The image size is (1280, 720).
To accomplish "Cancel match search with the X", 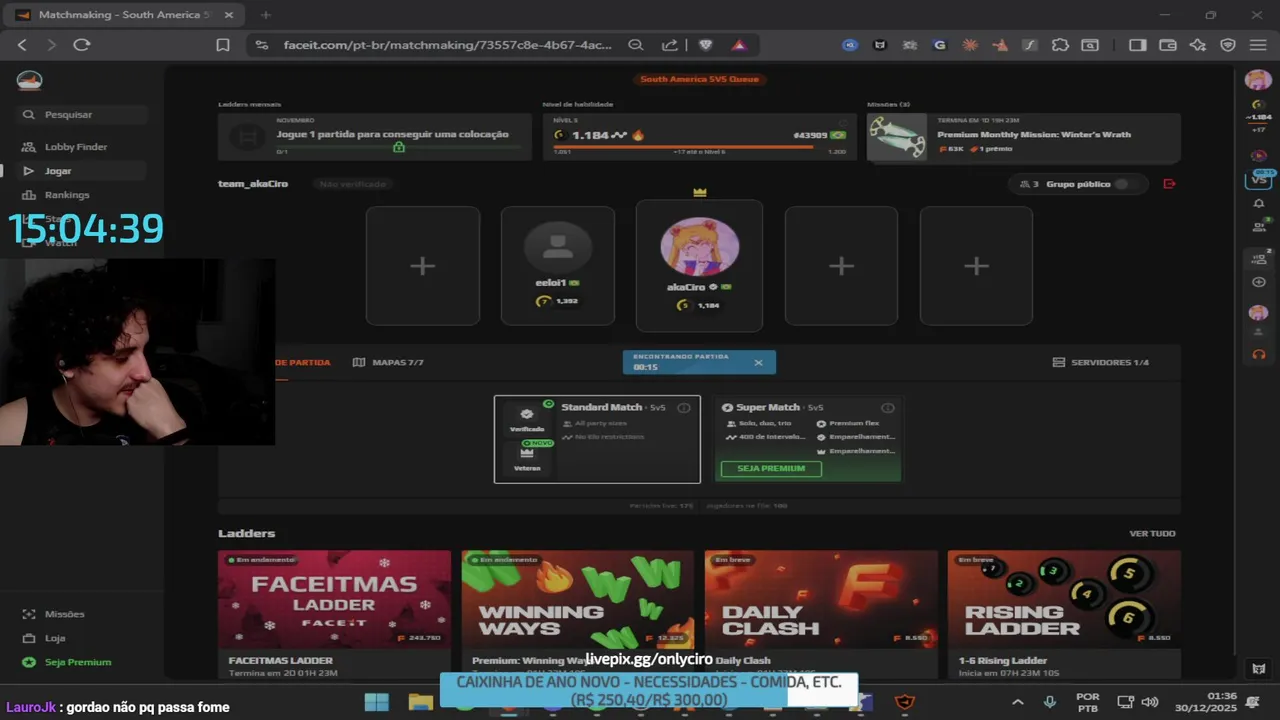I will pyautogui.click(x=758, y=362).
